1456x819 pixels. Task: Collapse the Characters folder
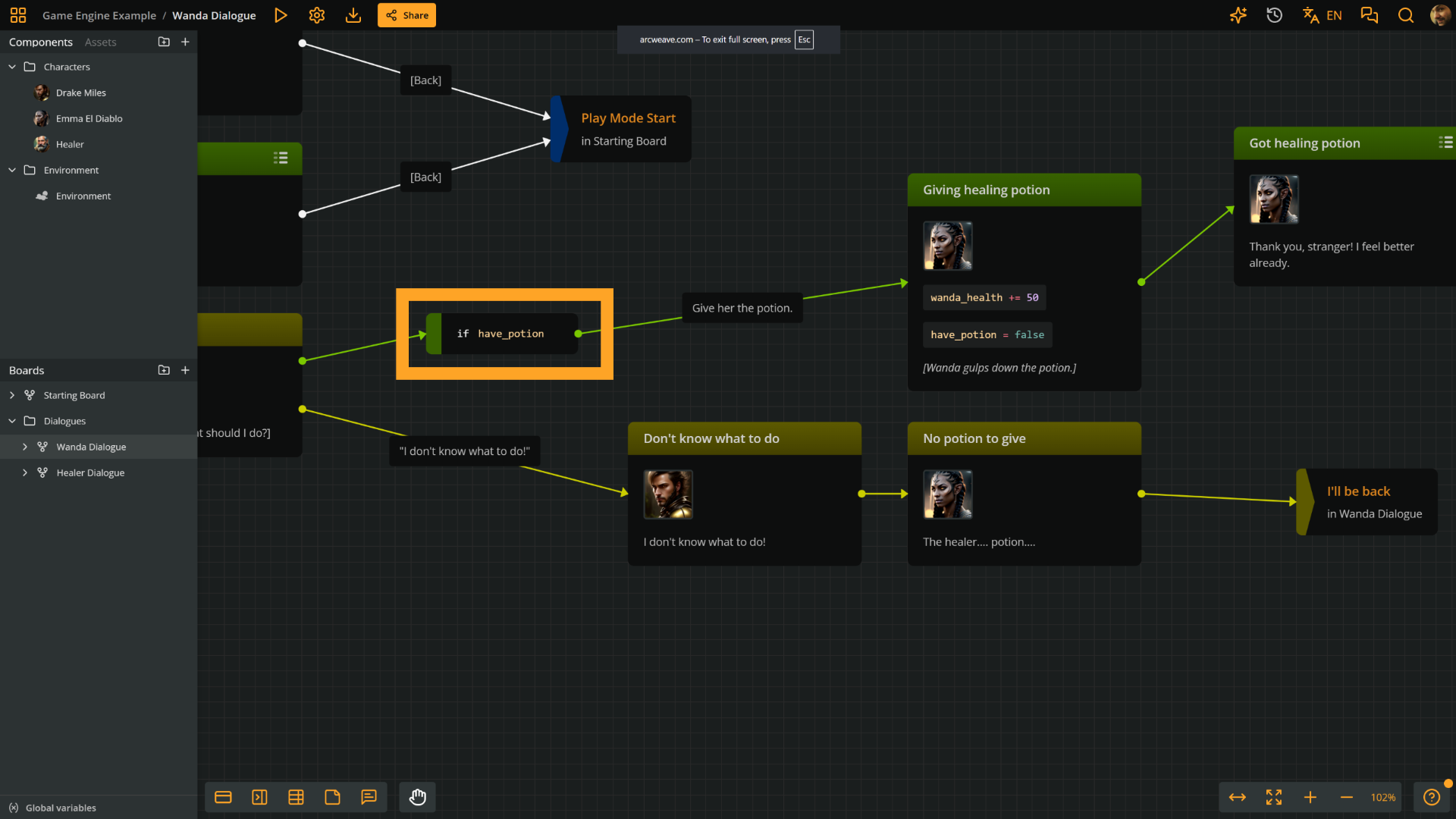point(12,67)
